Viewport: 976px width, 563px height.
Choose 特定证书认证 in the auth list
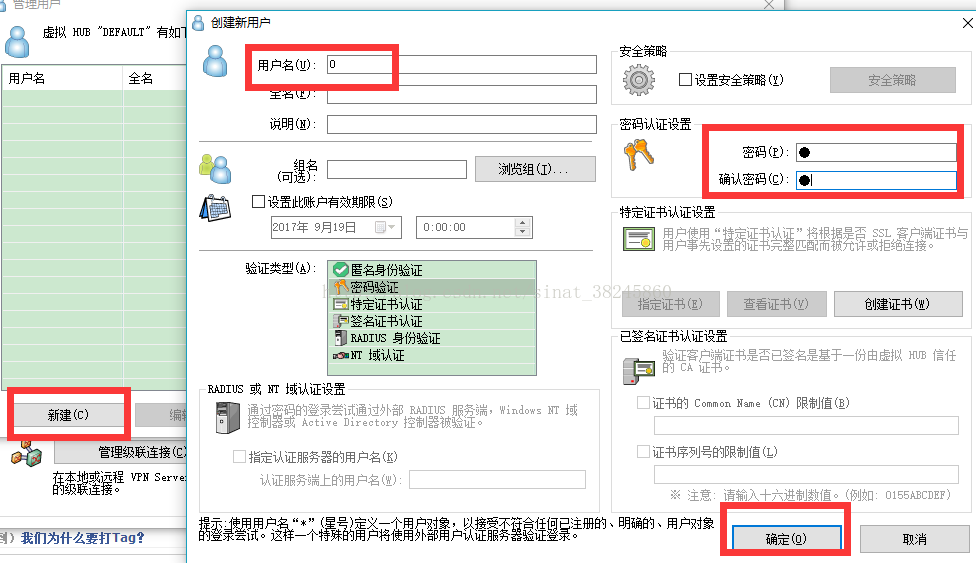tap(386, 304)
